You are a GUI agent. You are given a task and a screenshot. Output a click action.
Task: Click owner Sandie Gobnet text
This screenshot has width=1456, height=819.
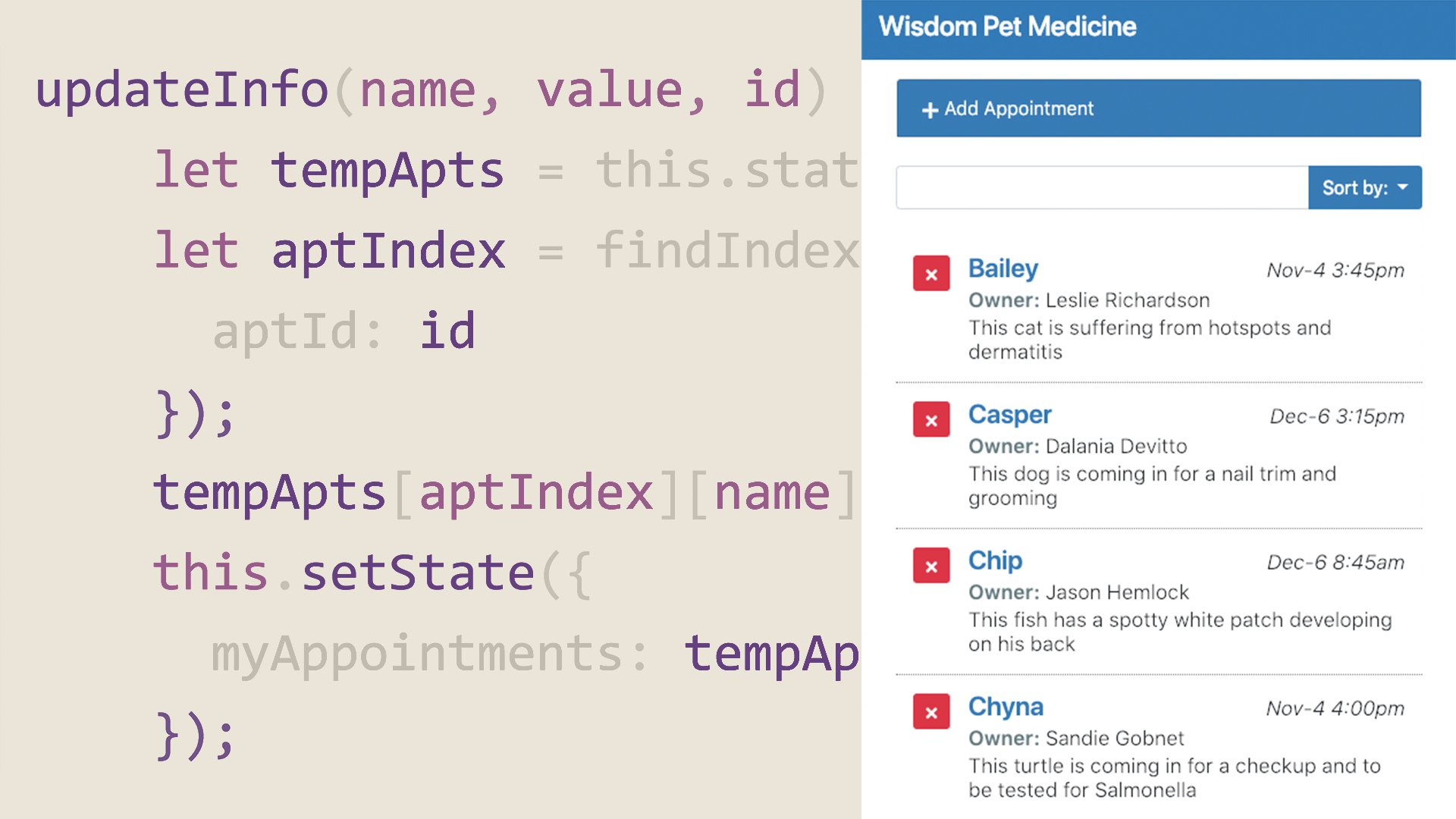pos(1114,739)
